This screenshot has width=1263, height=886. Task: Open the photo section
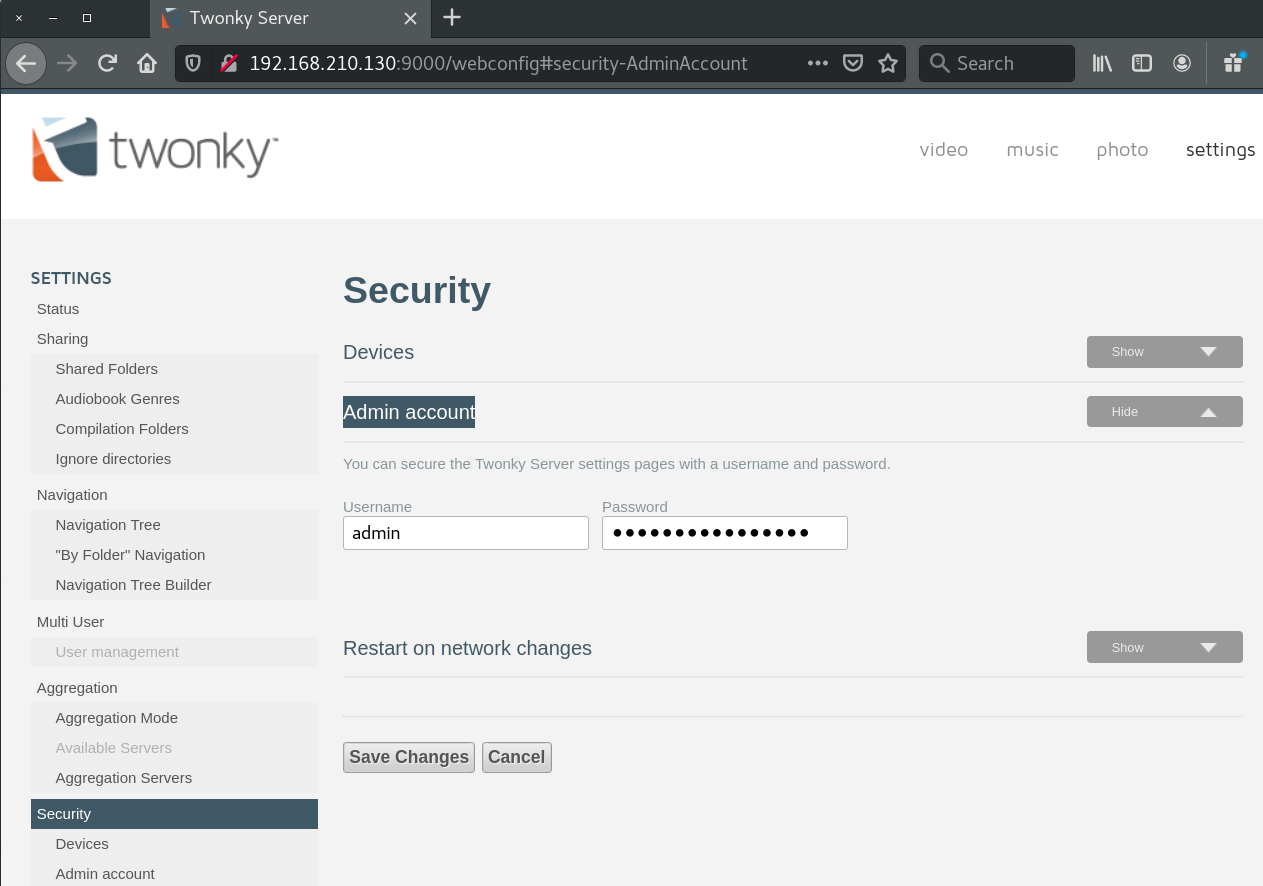[x=1122, y=150]
